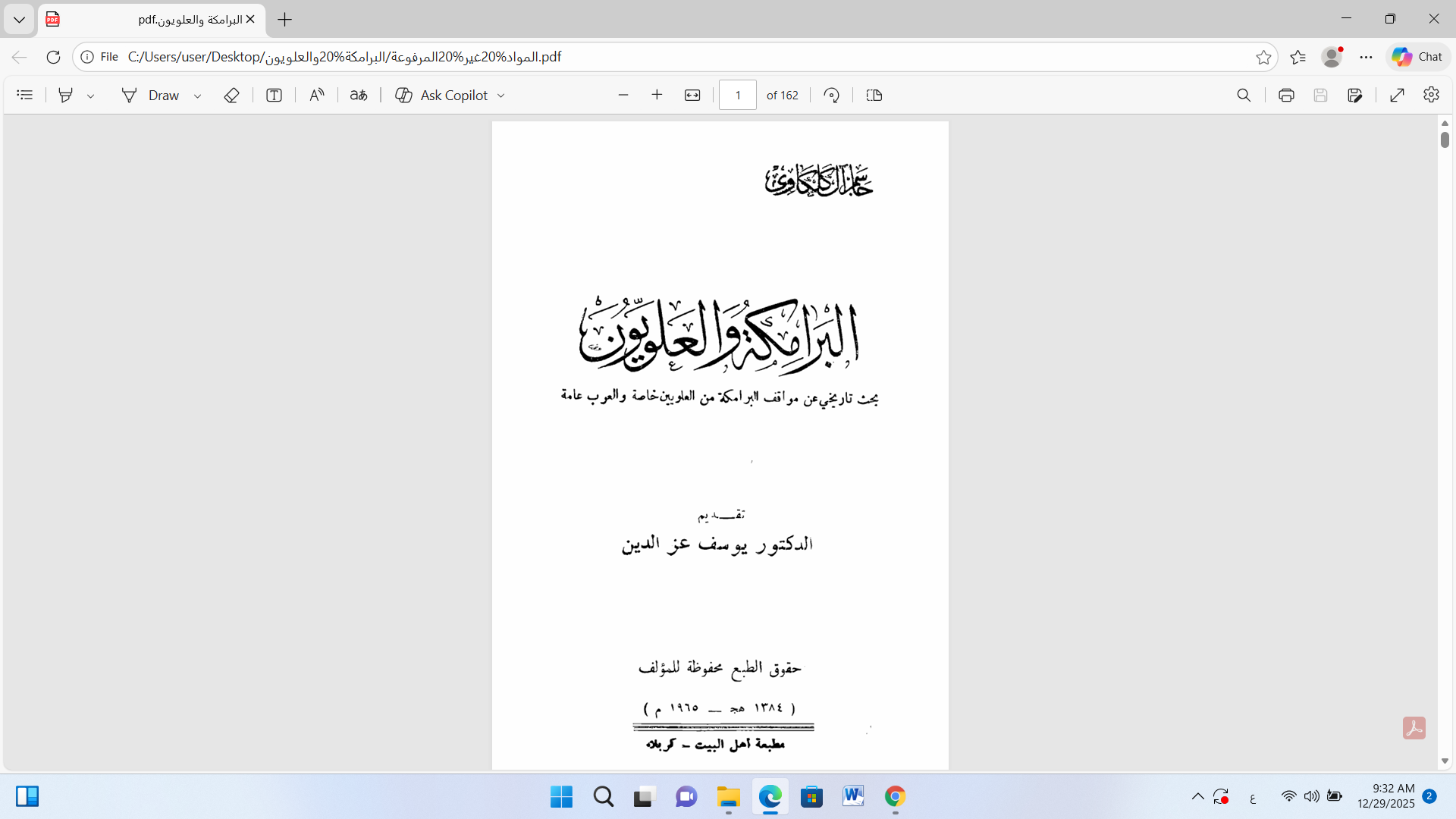1456x819 pixels.
Task: Open Microsoft Word from the taskbar
Action: 853,797
